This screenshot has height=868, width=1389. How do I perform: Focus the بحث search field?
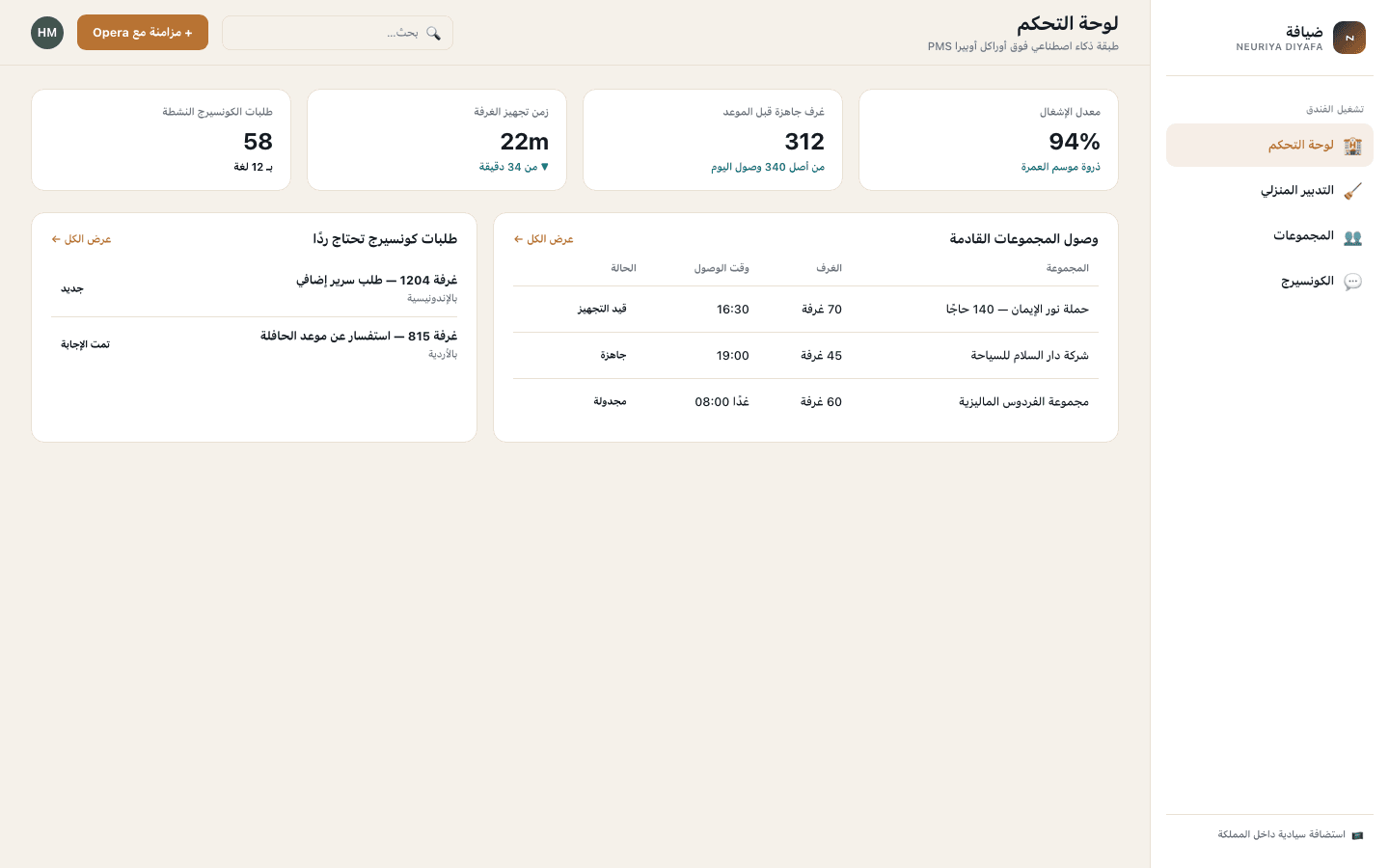click(338, 33)
